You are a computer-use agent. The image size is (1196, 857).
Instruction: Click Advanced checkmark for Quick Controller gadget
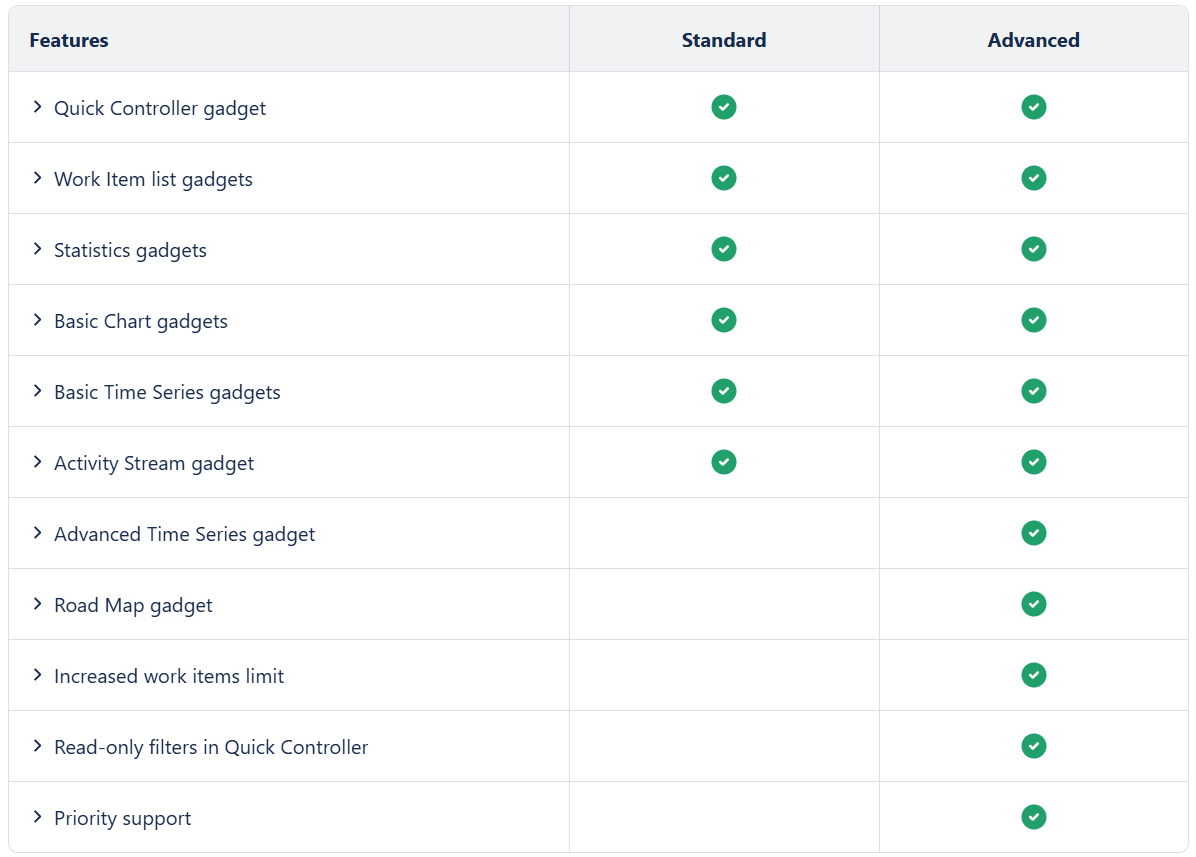point(1034,107)
